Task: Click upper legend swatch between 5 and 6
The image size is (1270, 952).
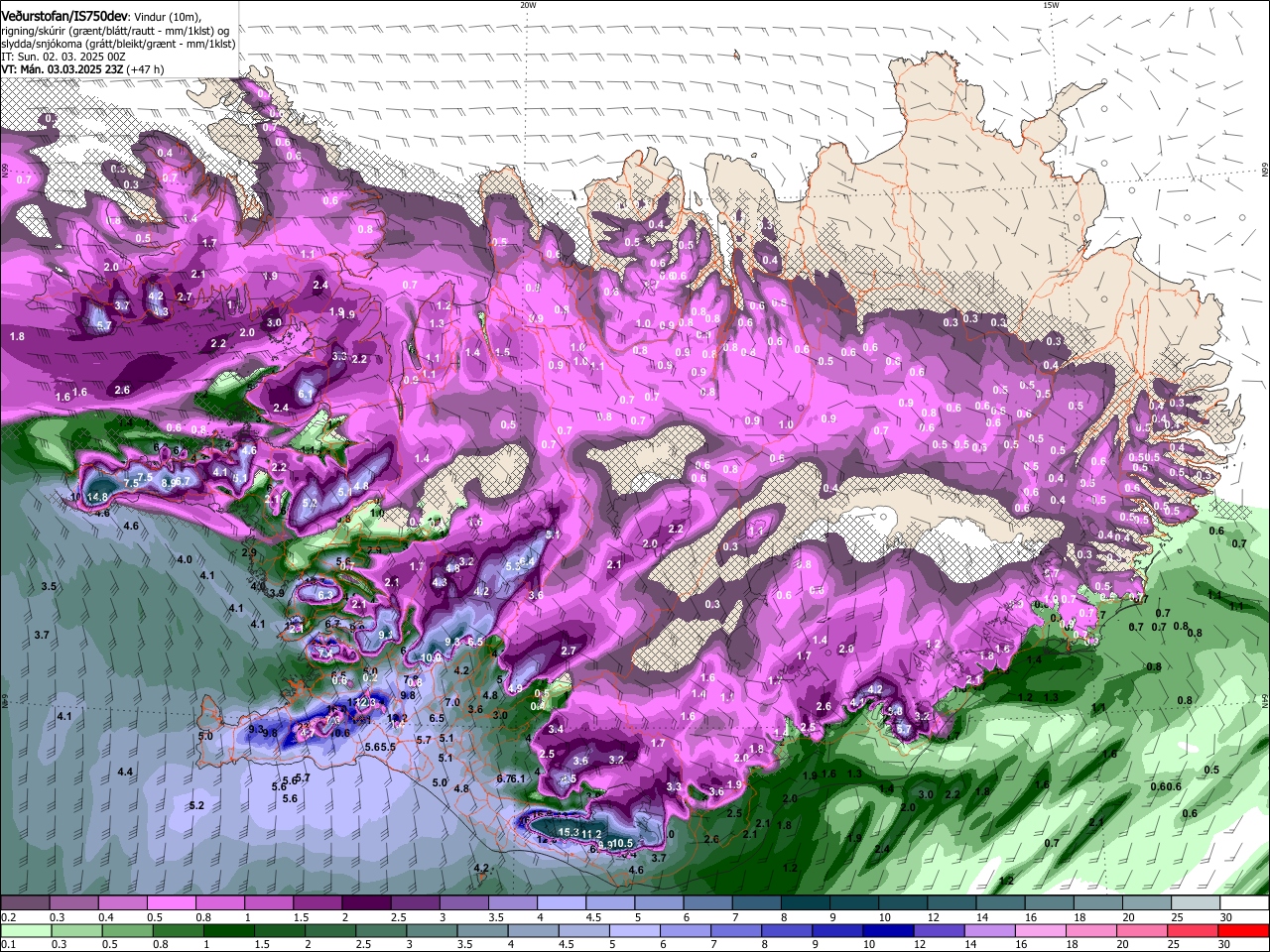Action: point(658,903)
